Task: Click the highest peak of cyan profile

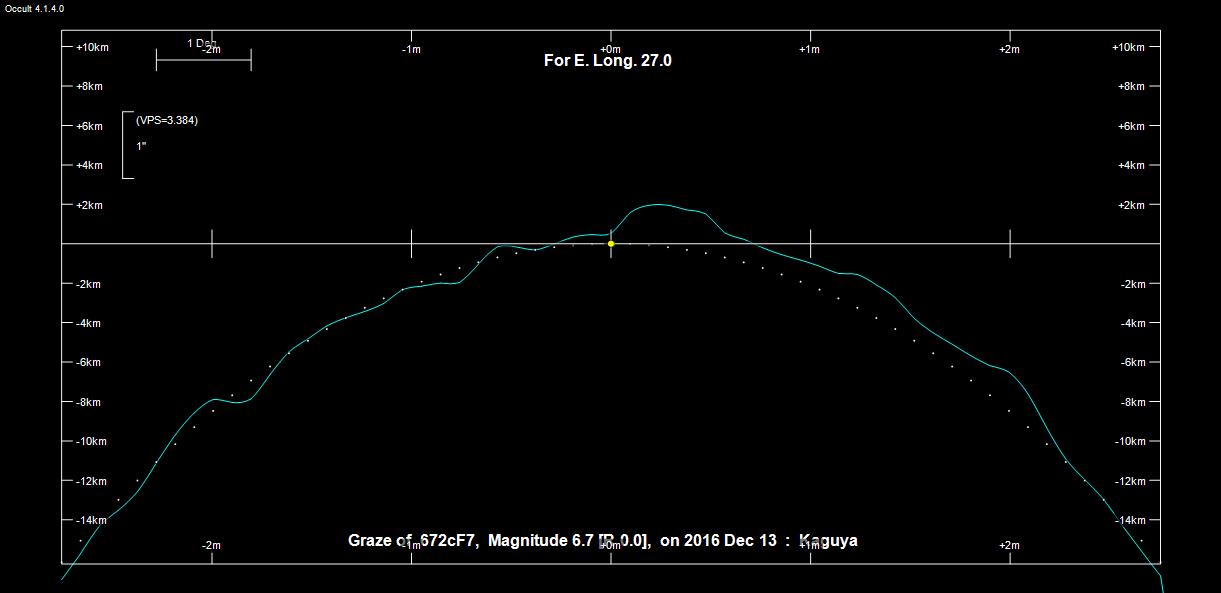Action: point(657,204)
